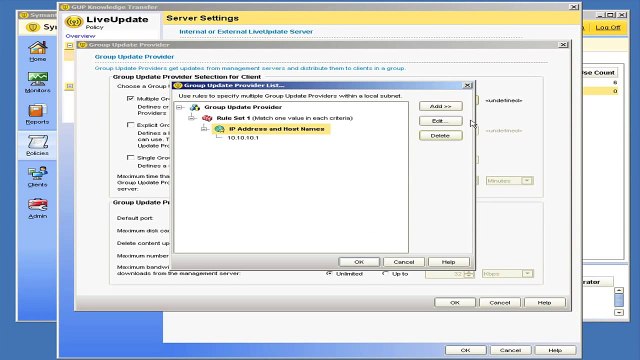
Task: Click Edit... in Provider List dialog
Action: [441, 121]
